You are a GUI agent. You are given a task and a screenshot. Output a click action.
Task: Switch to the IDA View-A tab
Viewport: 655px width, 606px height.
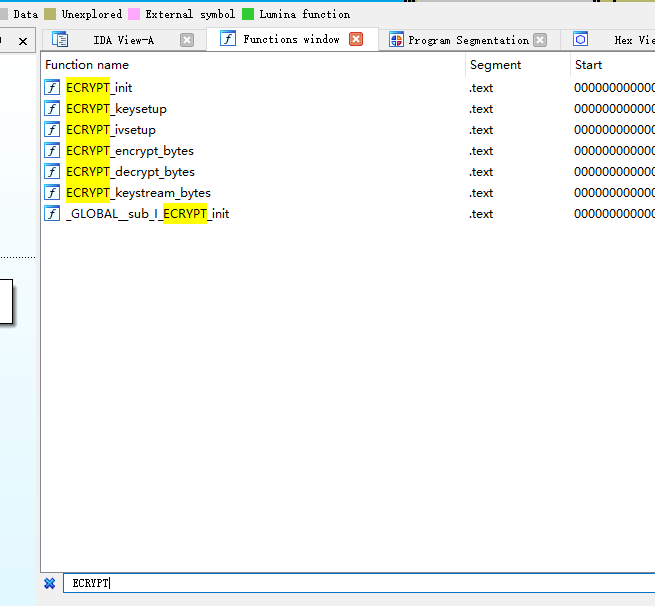click(x=124, y=40)
